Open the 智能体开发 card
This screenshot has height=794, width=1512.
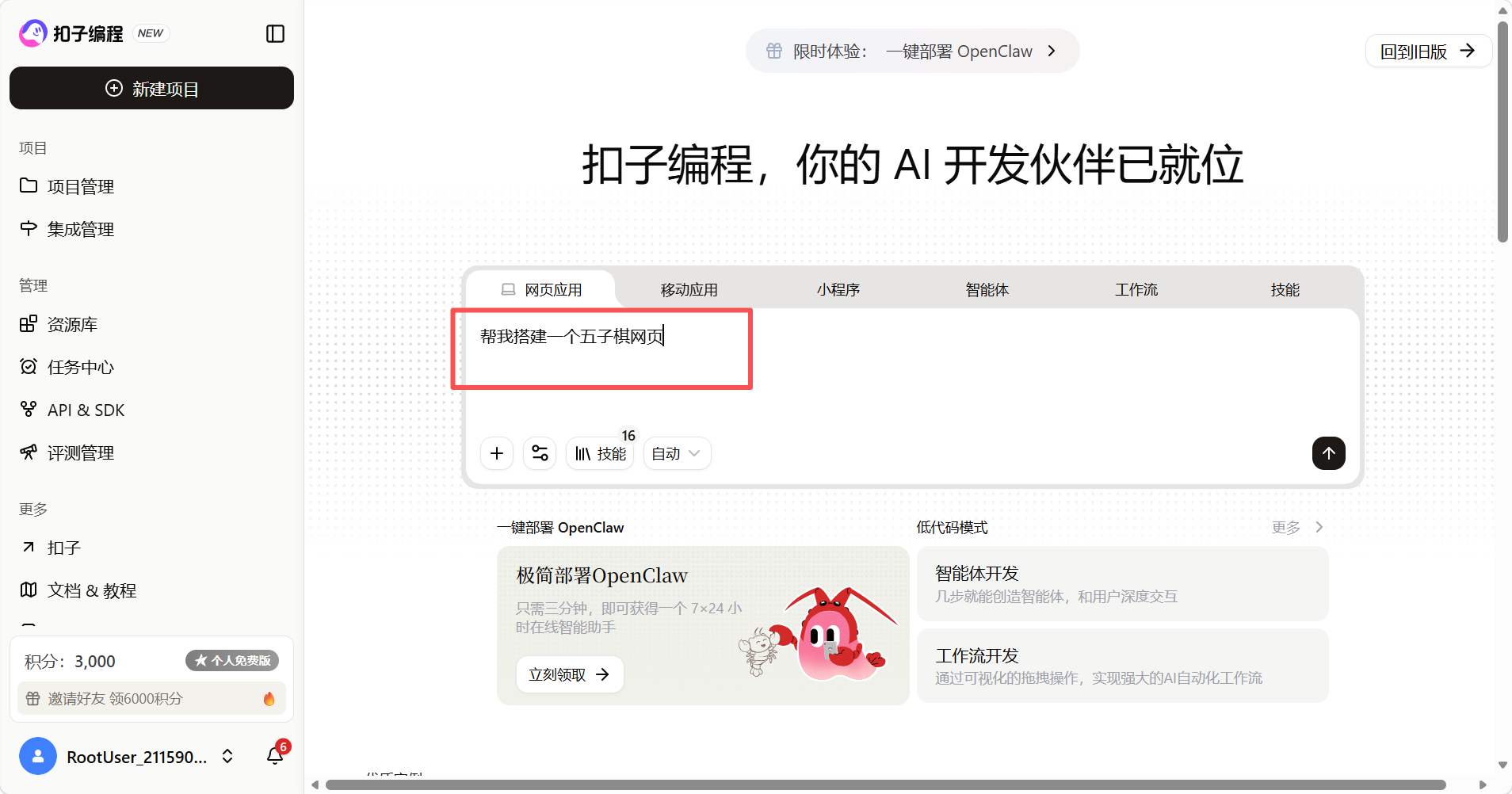(1122, 584)
